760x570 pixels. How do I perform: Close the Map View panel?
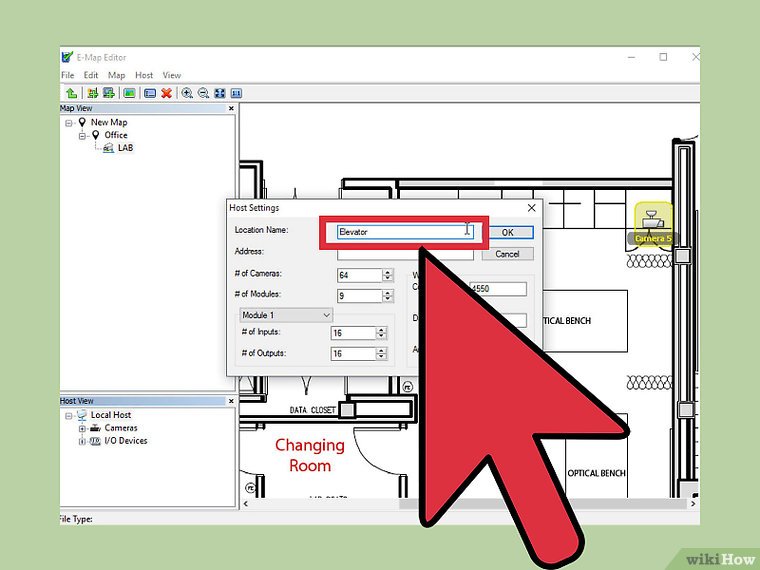point(231,108)
